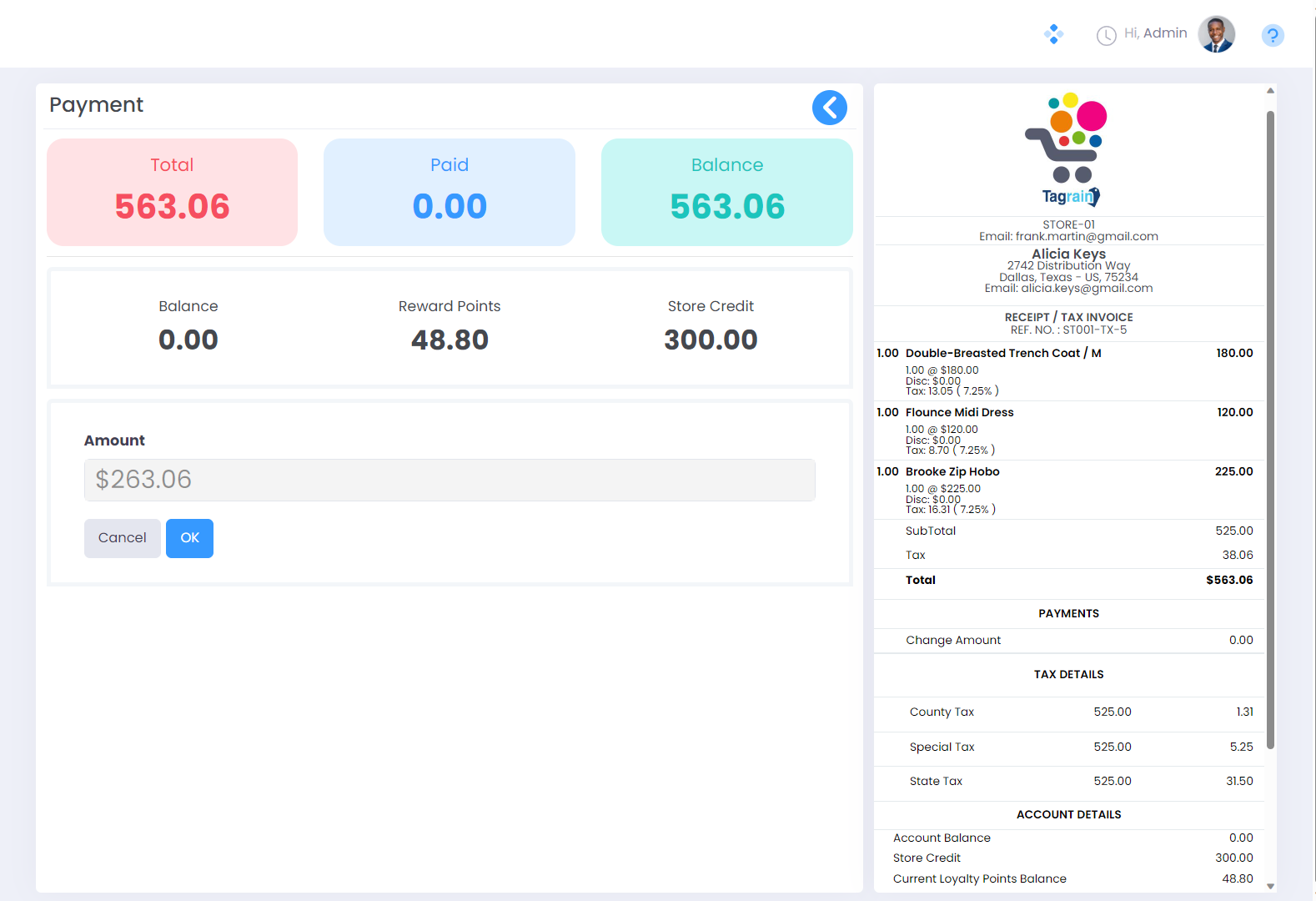Viewport: 1316px width, 901px height.
Task: Focus the Amount input field
Action: tap(449, 480)
